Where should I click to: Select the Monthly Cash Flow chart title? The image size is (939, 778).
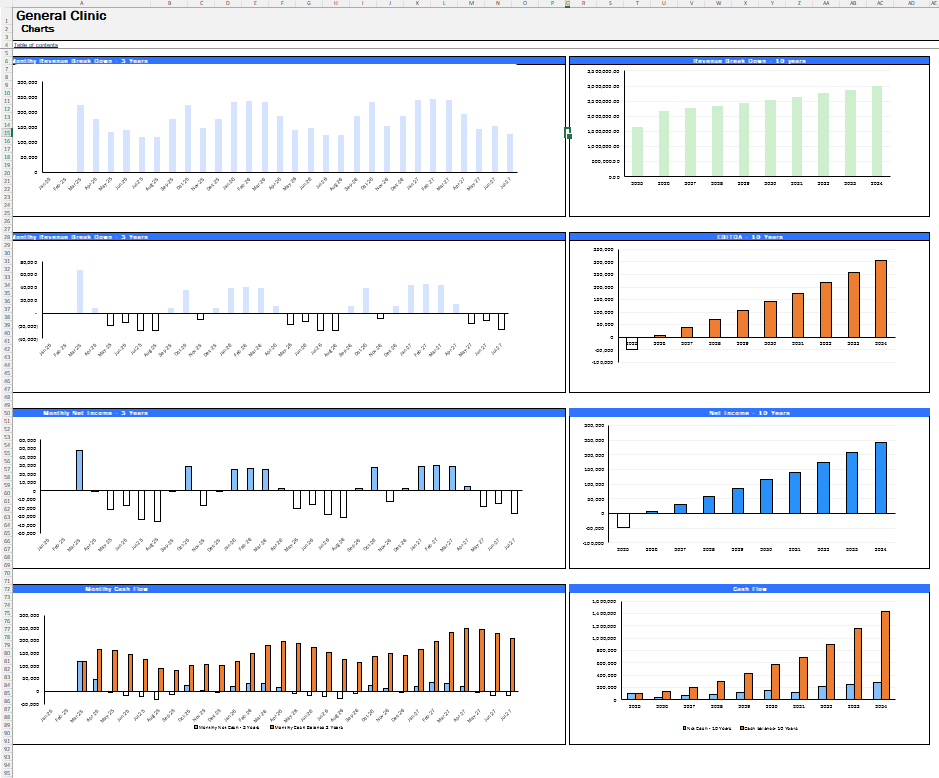(116, 589)
